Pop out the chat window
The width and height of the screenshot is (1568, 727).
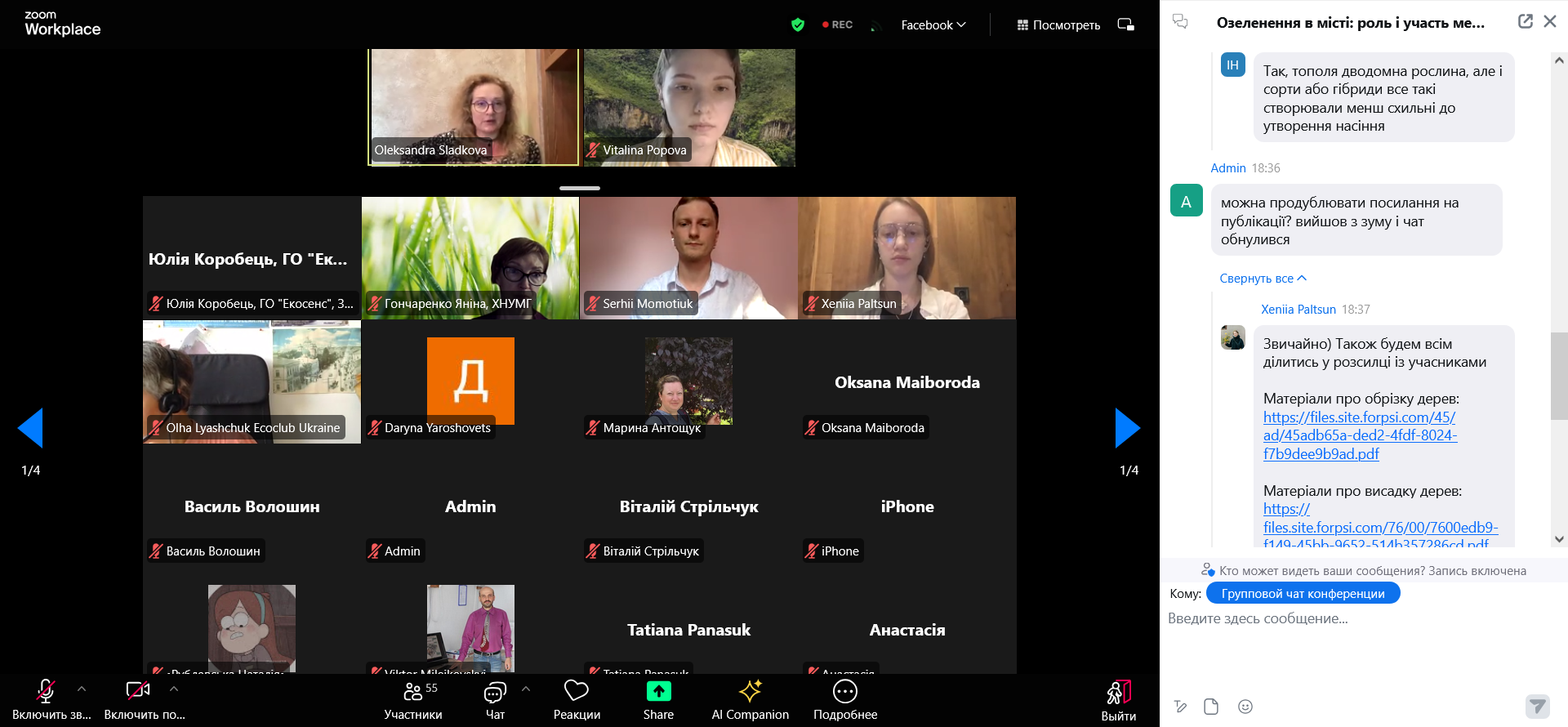1525,22
